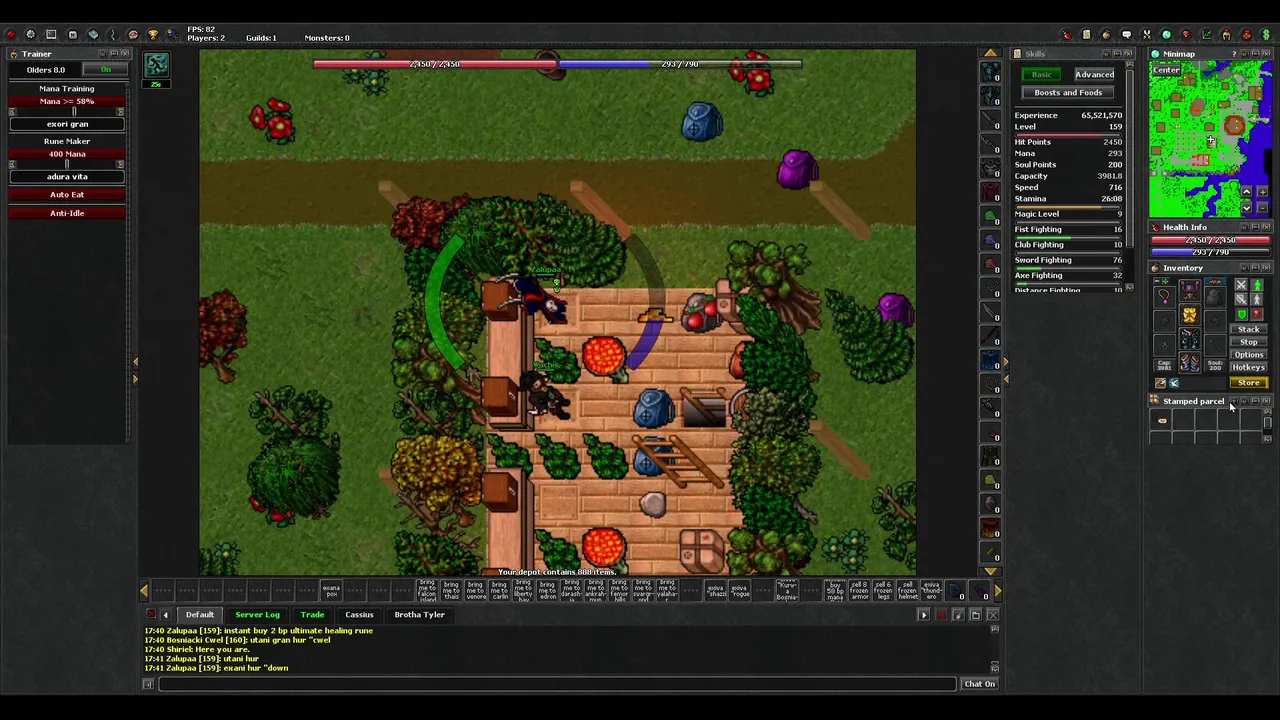This screenshot has width=1280, height=720.
Task: Click the haste spell icon showing 25s
Action: (156, 67)
